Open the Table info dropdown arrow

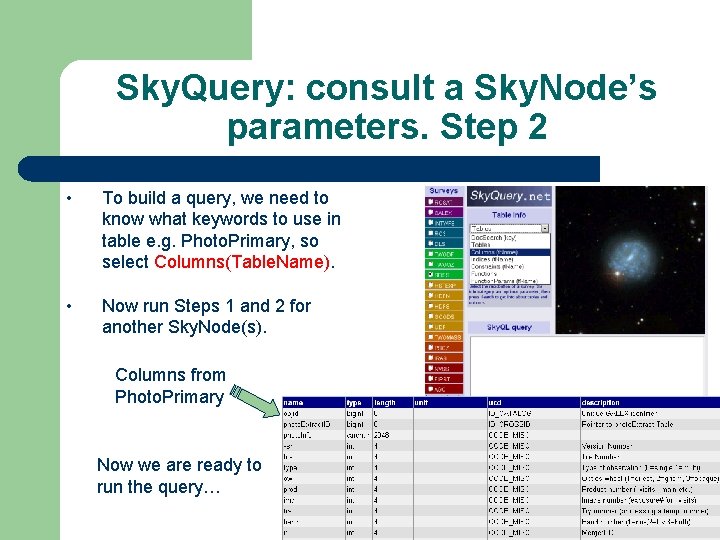coord(545,228)
